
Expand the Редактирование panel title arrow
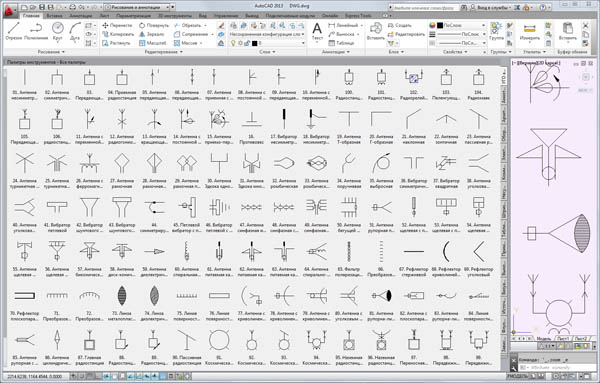[181, 52]
